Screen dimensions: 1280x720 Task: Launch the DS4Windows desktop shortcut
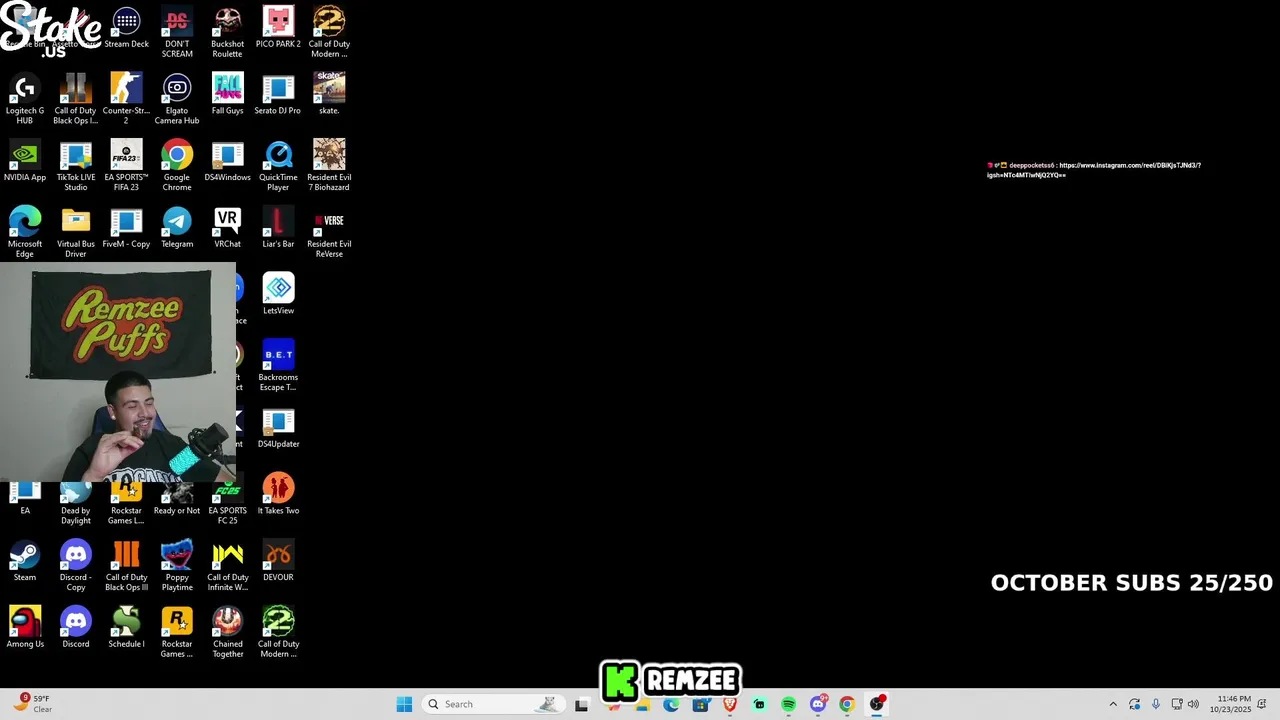[x=227, y=161]
